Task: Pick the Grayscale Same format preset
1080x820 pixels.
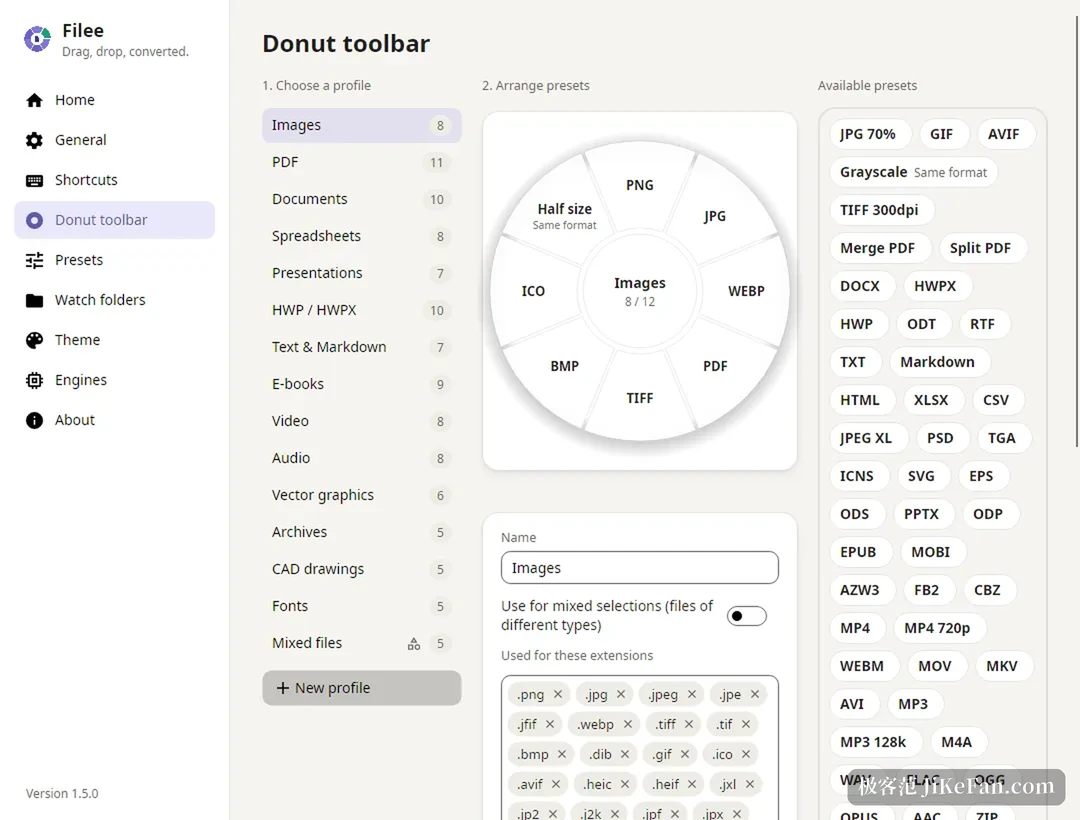Action: tap(913, 172)
